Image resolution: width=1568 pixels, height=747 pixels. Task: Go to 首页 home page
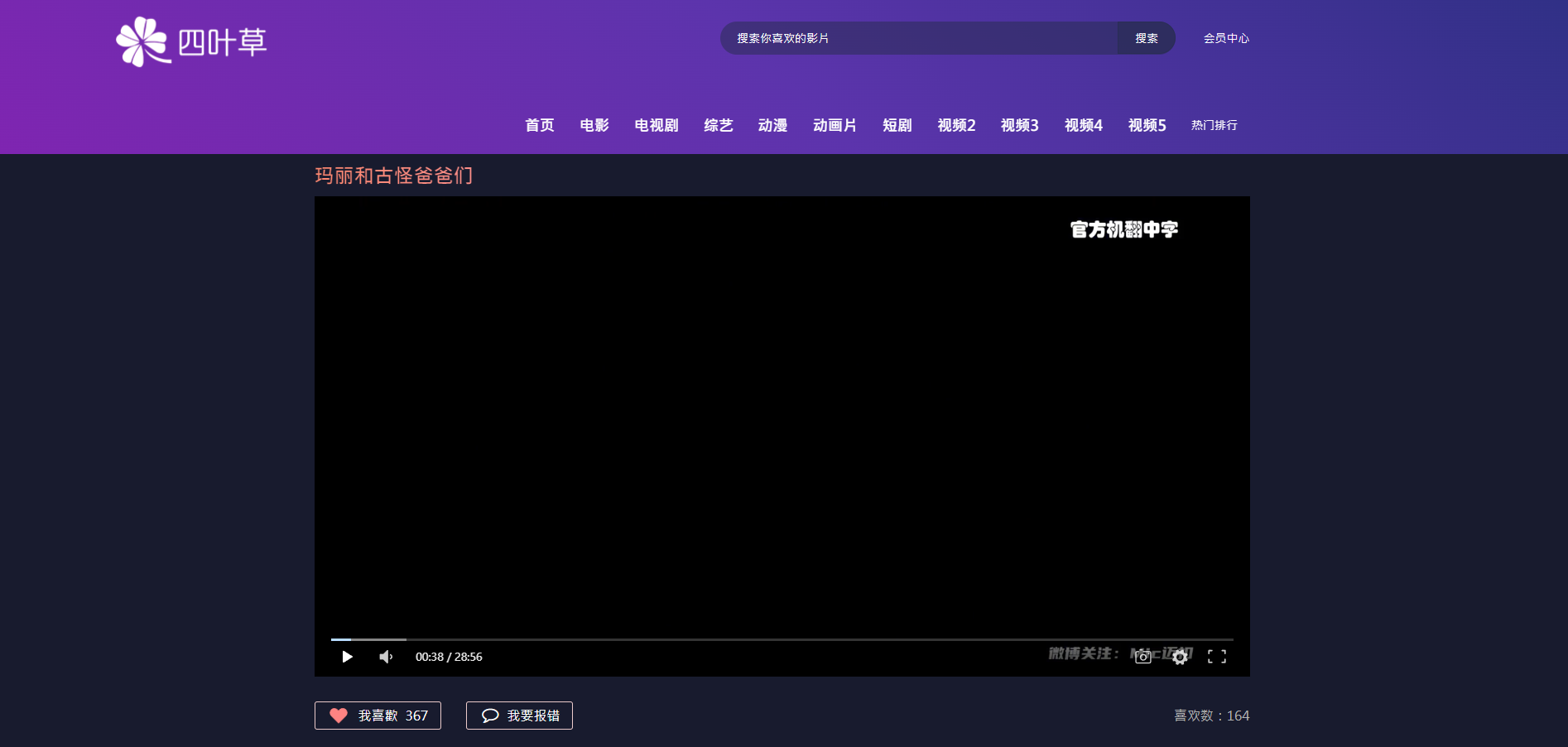pos(540,125)
